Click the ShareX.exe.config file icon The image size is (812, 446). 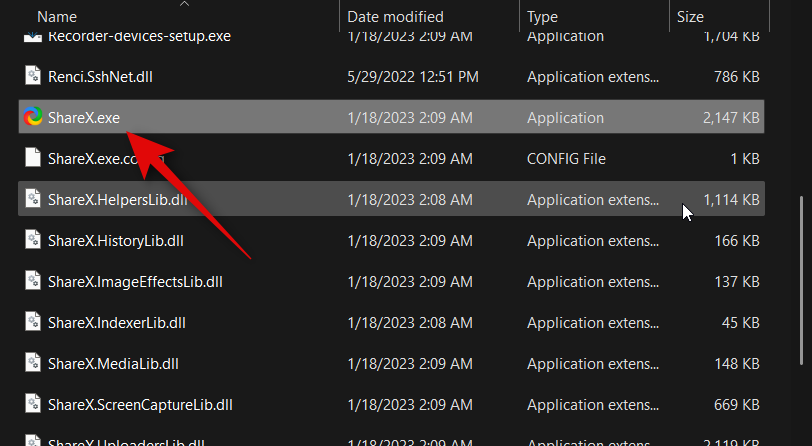[33, 158]
